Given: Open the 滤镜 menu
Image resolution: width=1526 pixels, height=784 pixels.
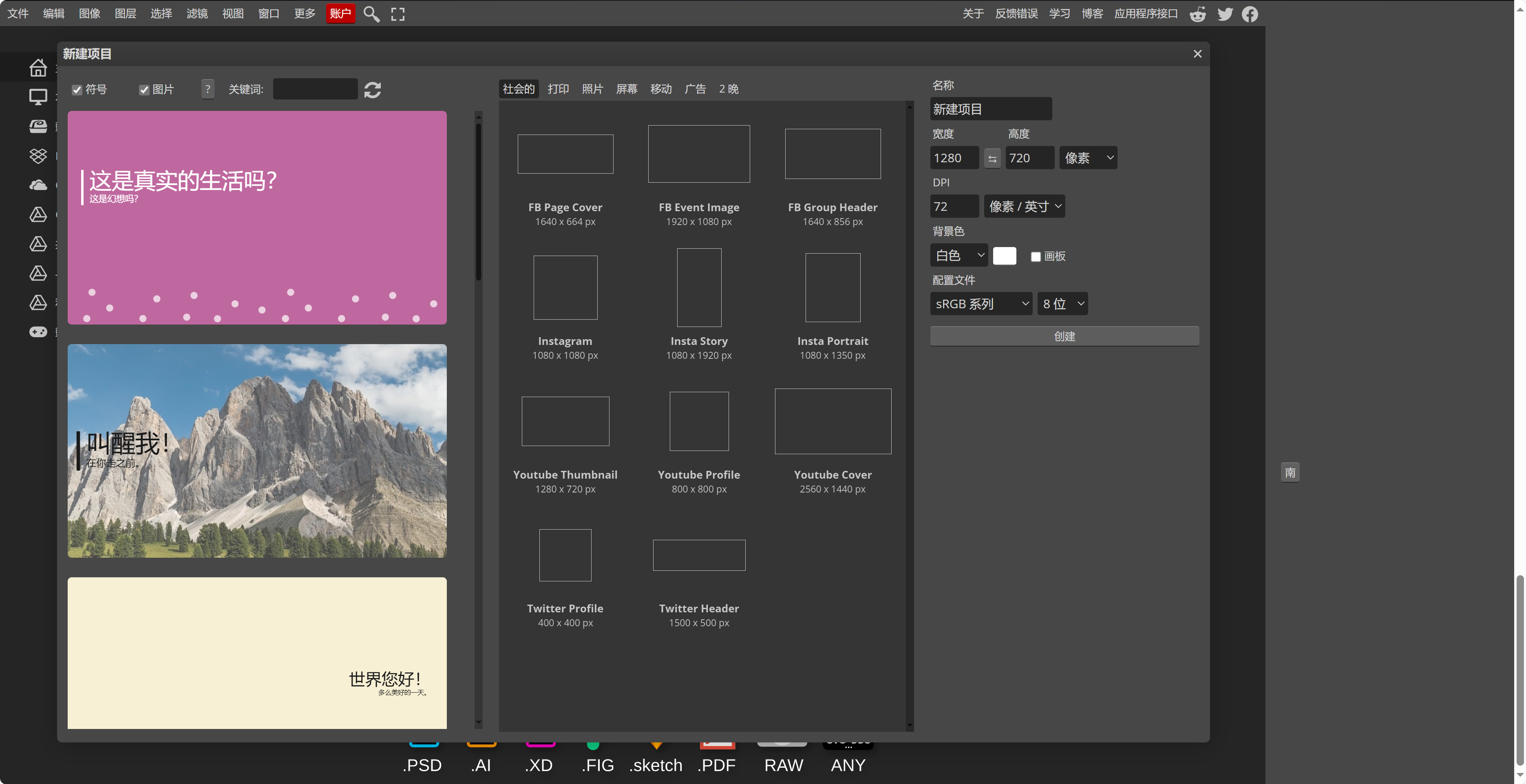Looking at the screenshot, I should [x=197, y=13].
